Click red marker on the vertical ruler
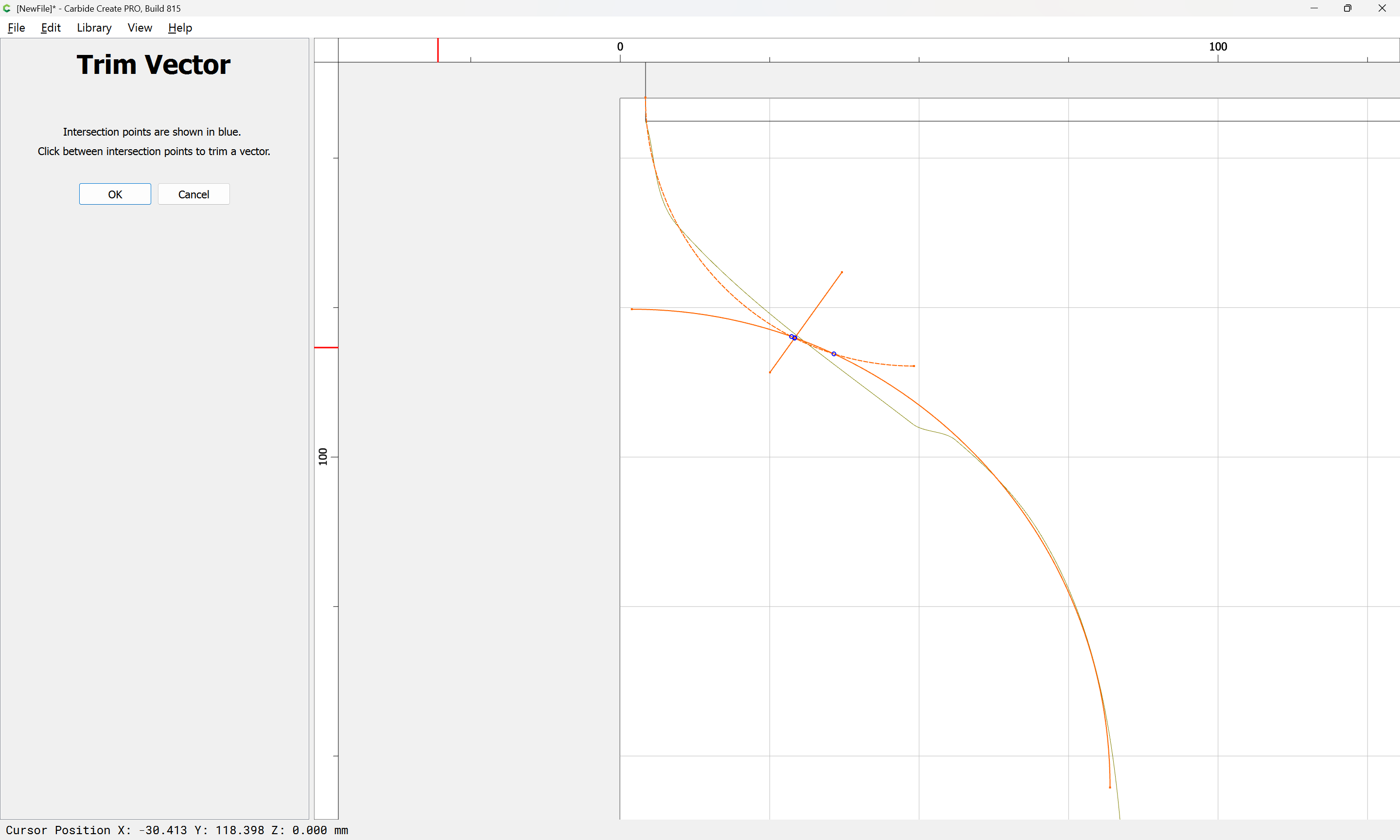Viewport: 1400px width, 840px height. [x=326, y=348]
